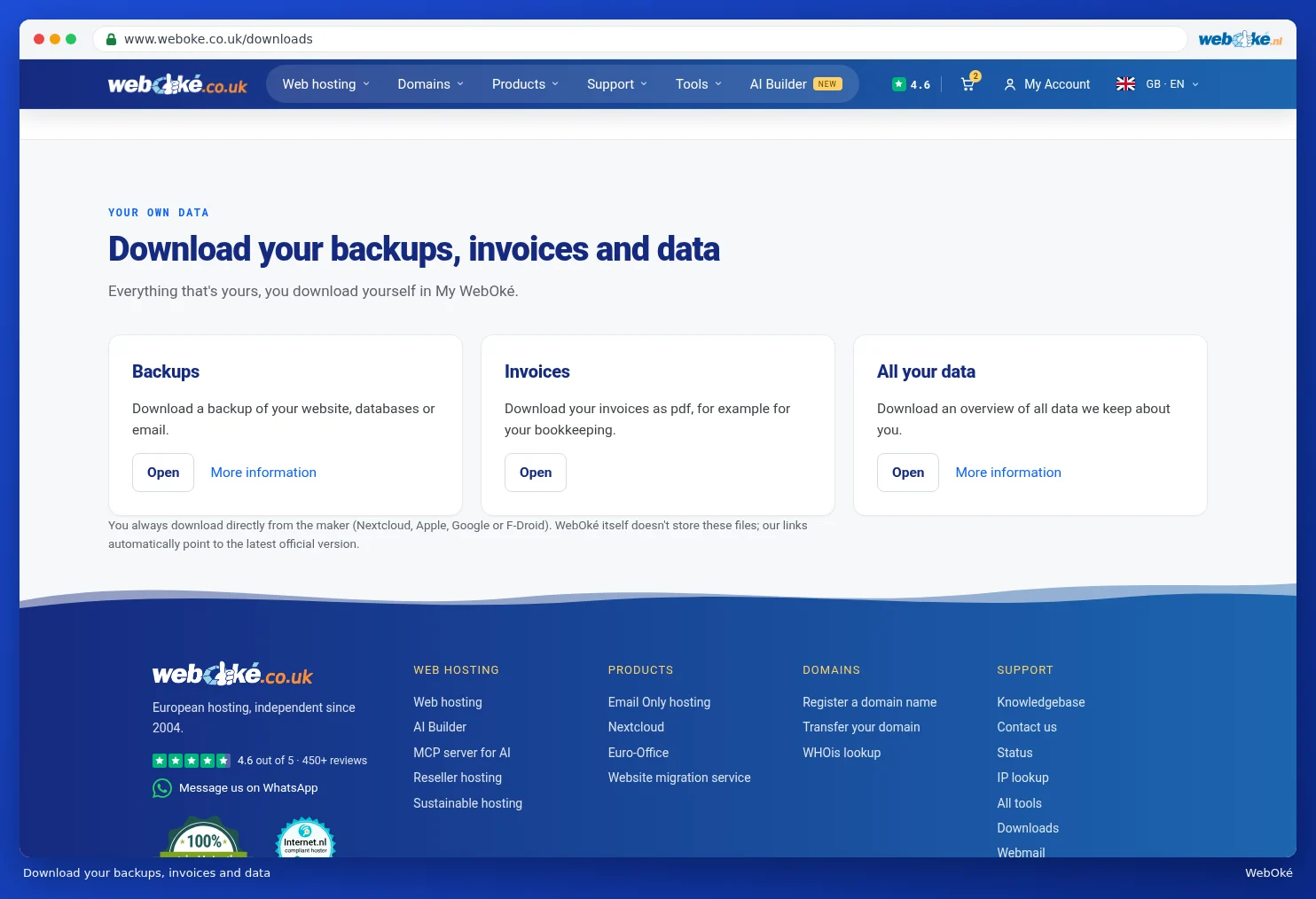Click the browser URL address field
This screenshot has width=1316, height=899.
639,39
